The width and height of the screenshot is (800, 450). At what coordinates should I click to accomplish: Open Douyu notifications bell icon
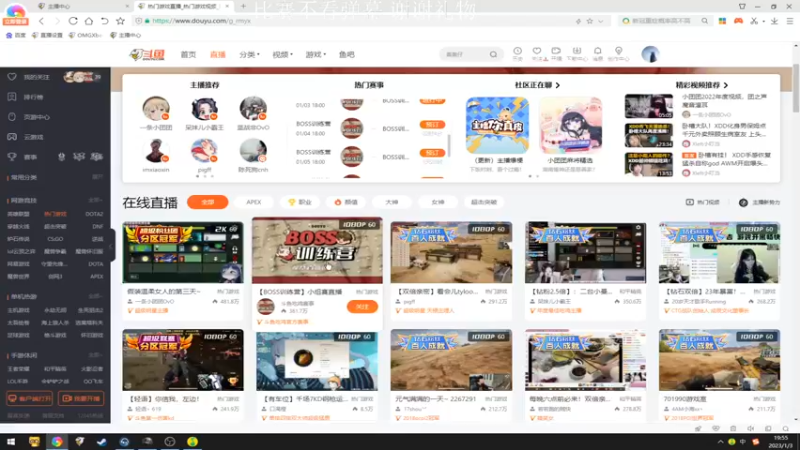597,54
